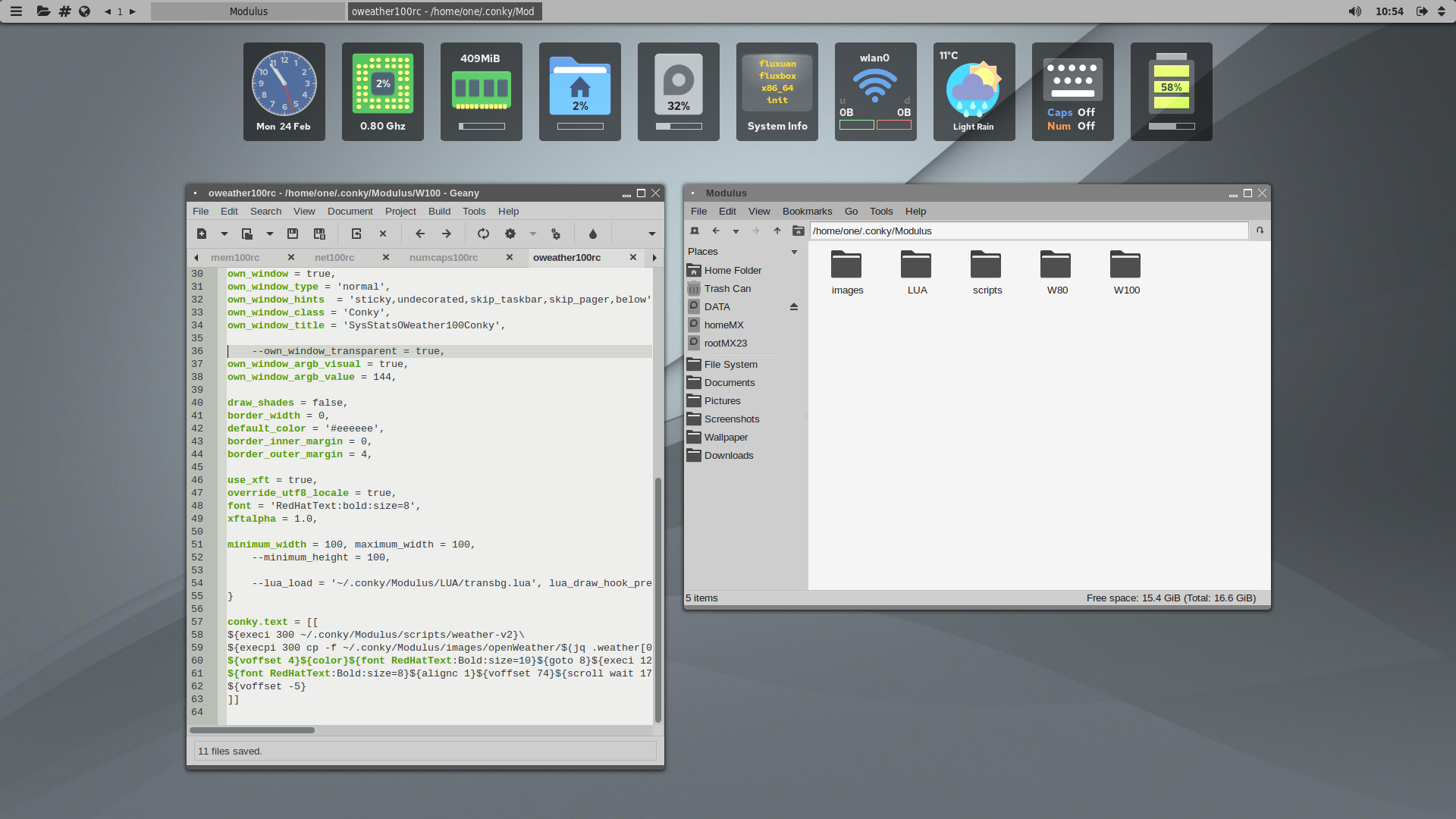Select the scripts folder

987,273
